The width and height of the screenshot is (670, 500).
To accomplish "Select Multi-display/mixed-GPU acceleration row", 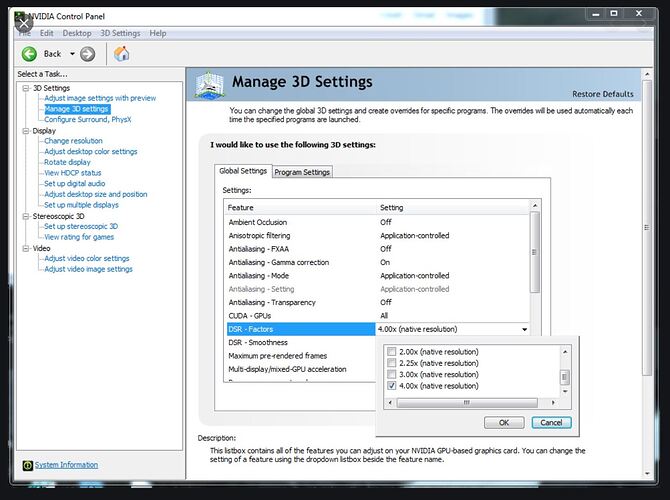I will click(x=301, y=369).
